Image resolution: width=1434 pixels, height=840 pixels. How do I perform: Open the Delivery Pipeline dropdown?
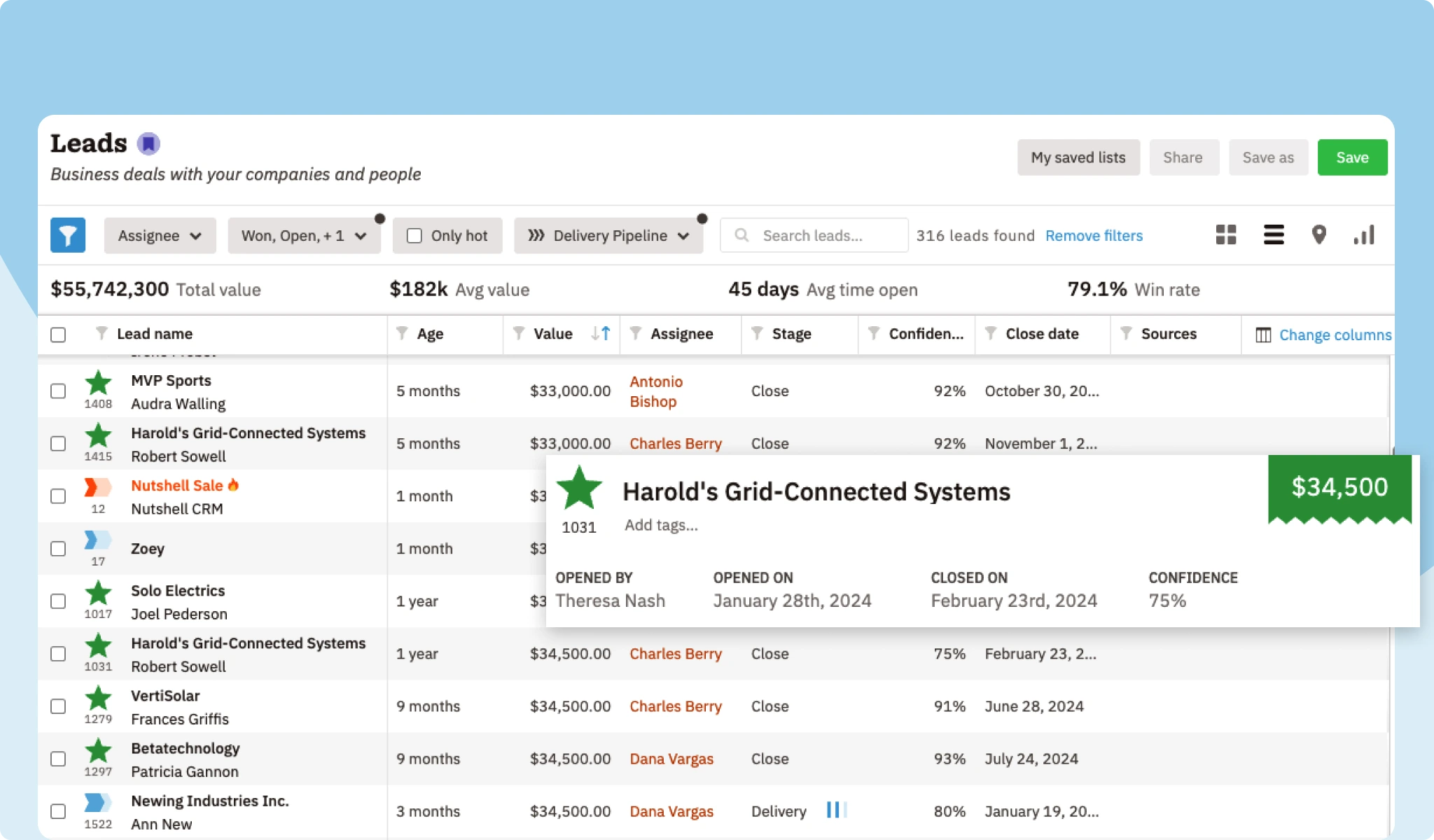click(x=608, y=236)
